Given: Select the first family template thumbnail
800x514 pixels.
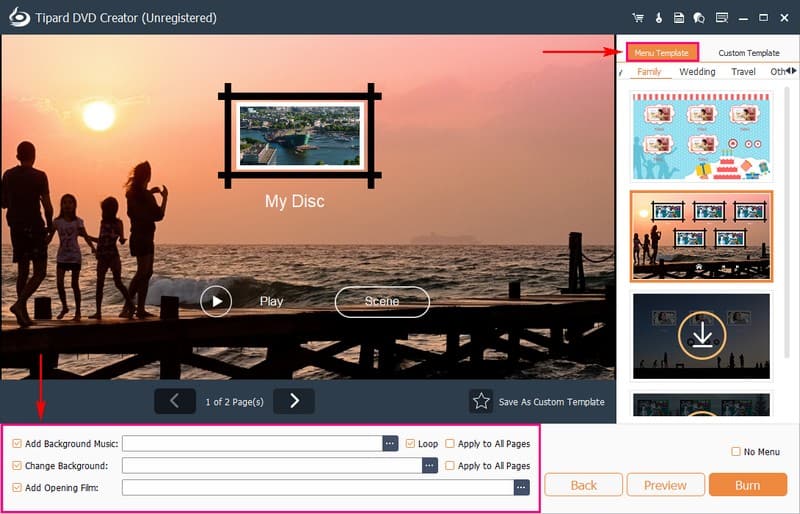Looking at the screenshot, I should point(701,137).
